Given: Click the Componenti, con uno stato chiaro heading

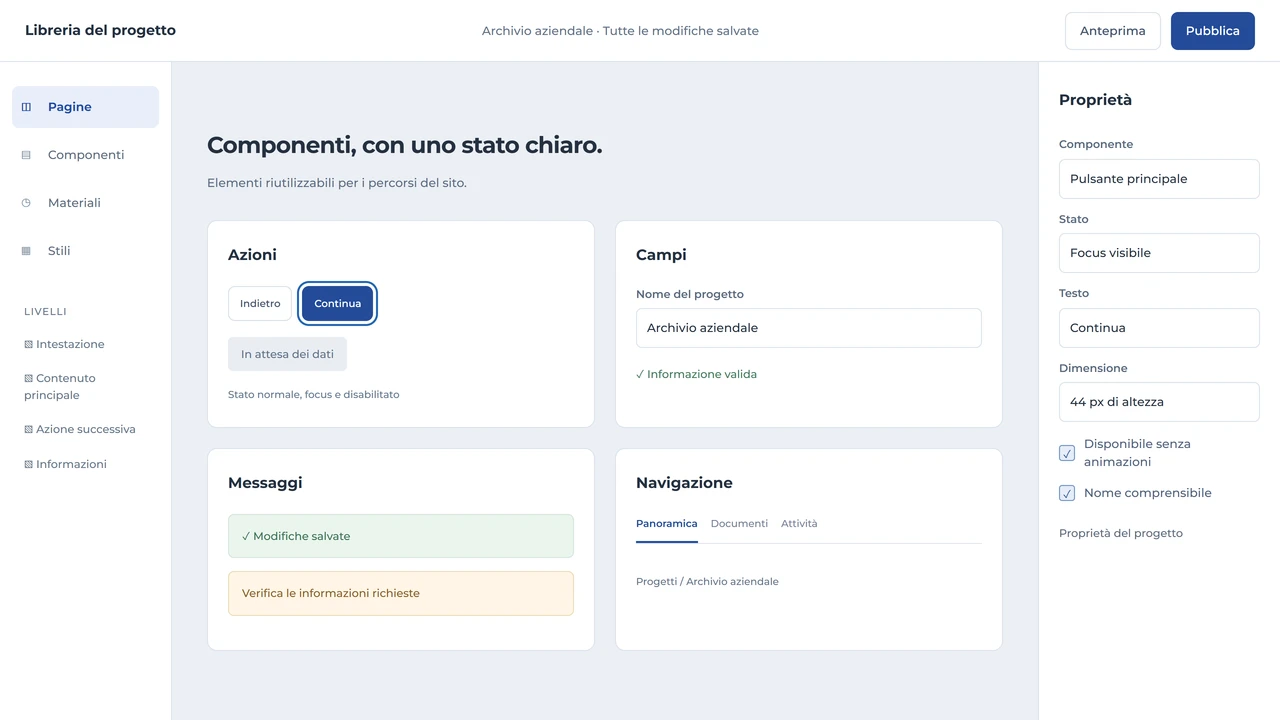Looking at the screenshot, I should pos(404,145).
